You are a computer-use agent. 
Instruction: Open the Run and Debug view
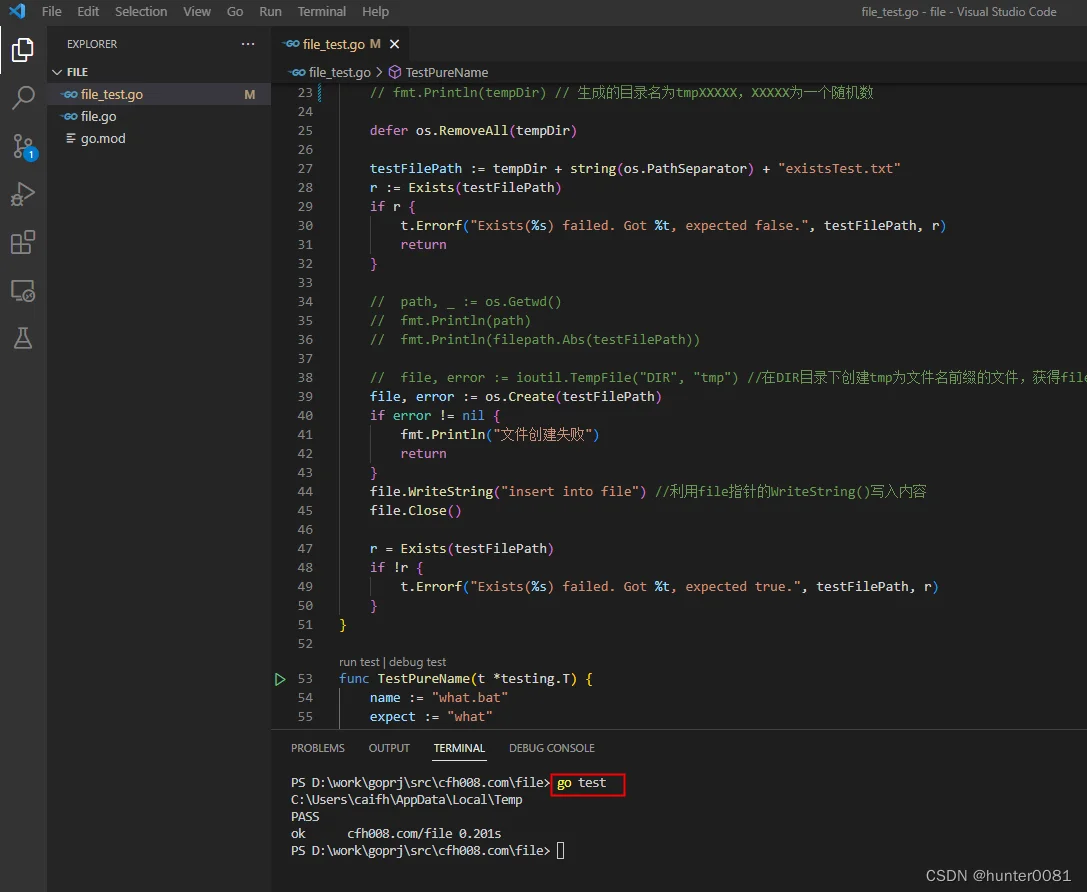[x=23, y=194]
